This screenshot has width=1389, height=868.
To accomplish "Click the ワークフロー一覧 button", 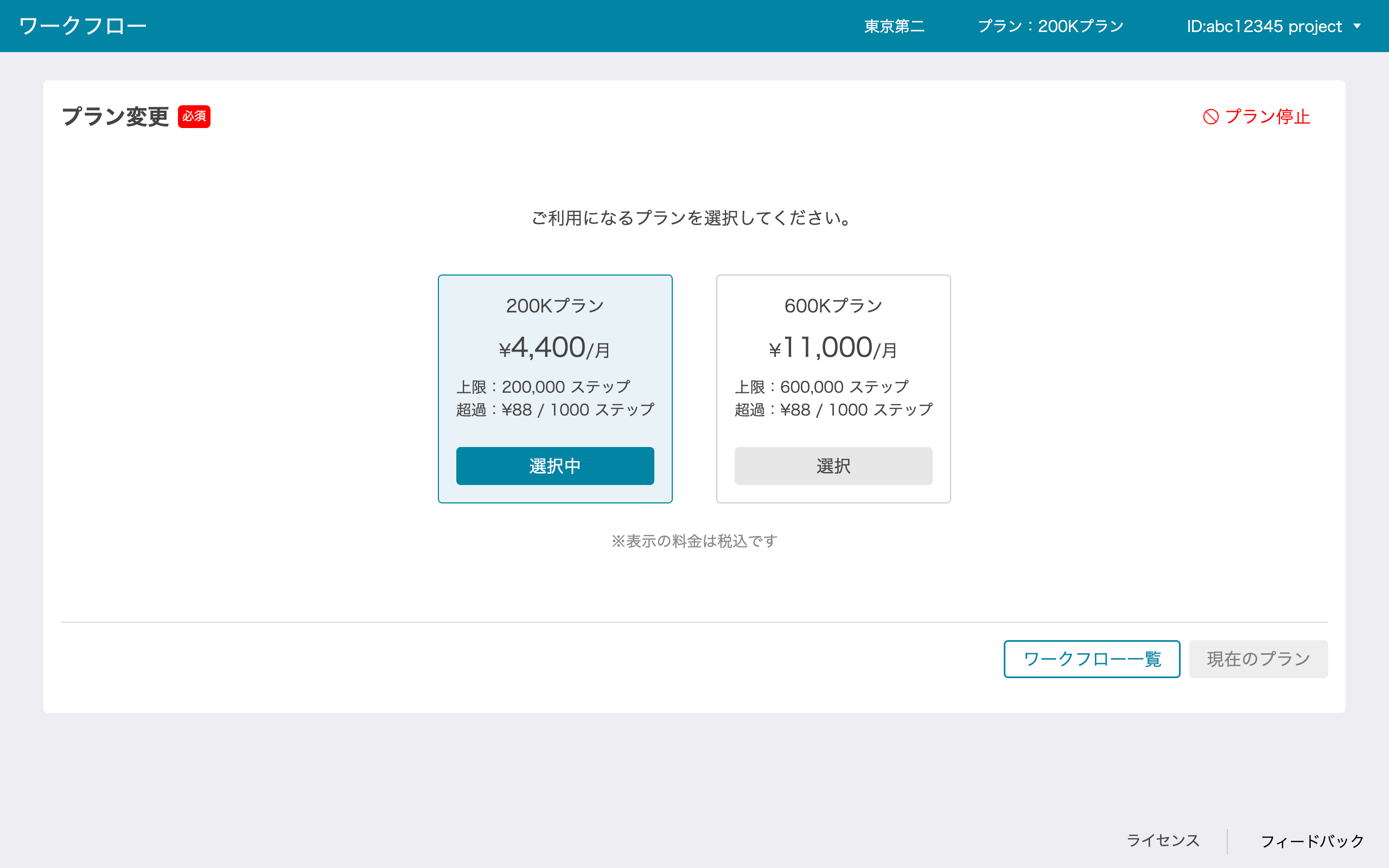I will click(x=1091, y=659).
